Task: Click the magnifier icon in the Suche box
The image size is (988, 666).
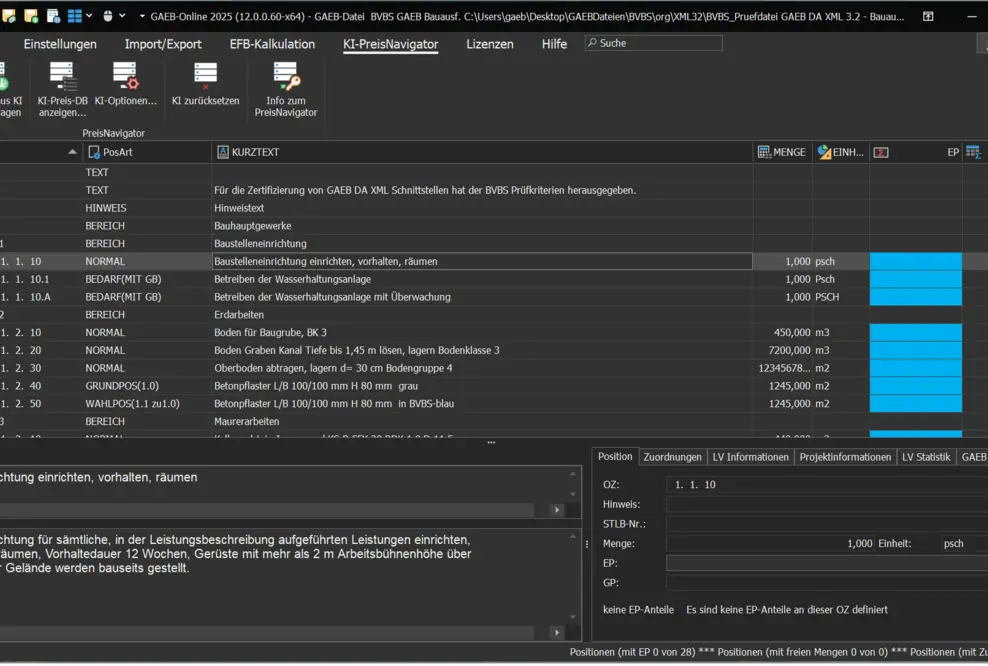Action: 592,43
